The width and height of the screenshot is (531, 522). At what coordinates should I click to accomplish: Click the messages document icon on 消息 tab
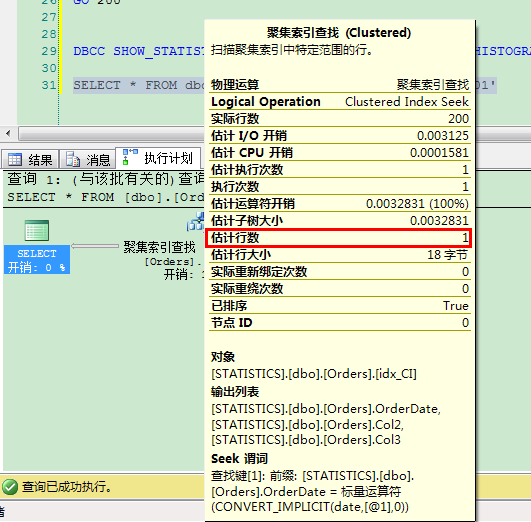click(73, 159)
